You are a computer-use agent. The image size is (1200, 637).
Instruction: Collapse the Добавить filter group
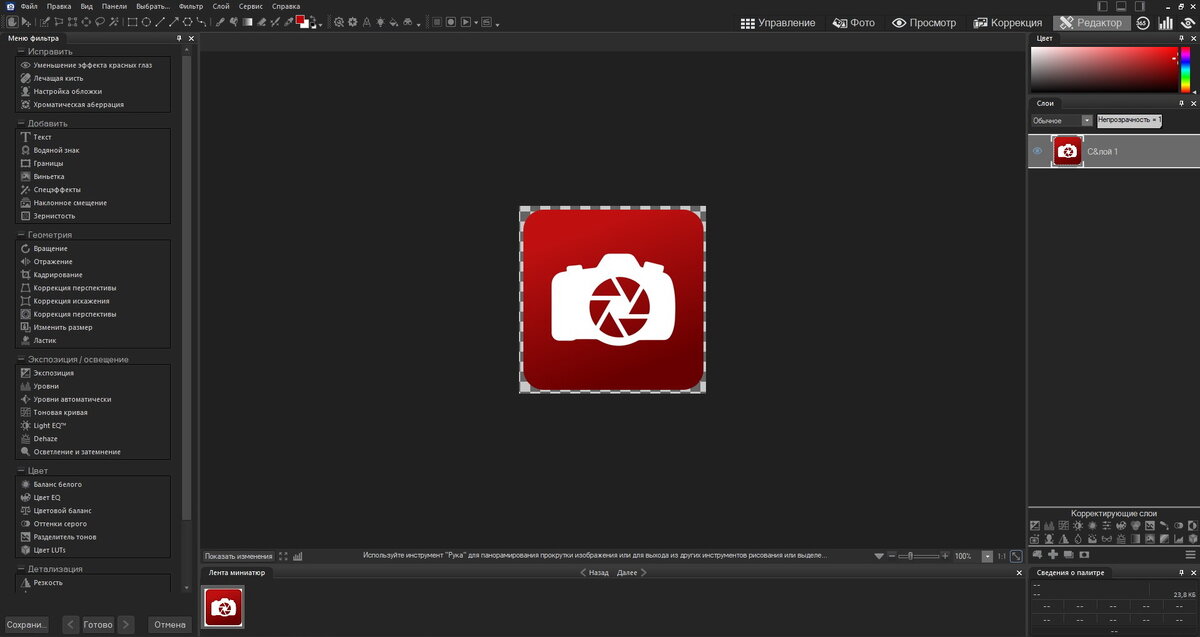point(21,123)
